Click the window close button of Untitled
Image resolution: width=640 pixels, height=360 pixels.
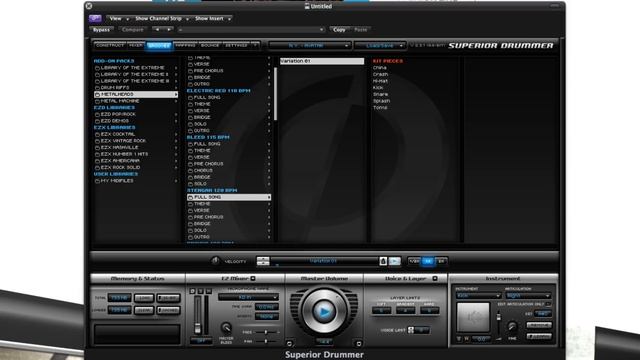pos(89,6)
